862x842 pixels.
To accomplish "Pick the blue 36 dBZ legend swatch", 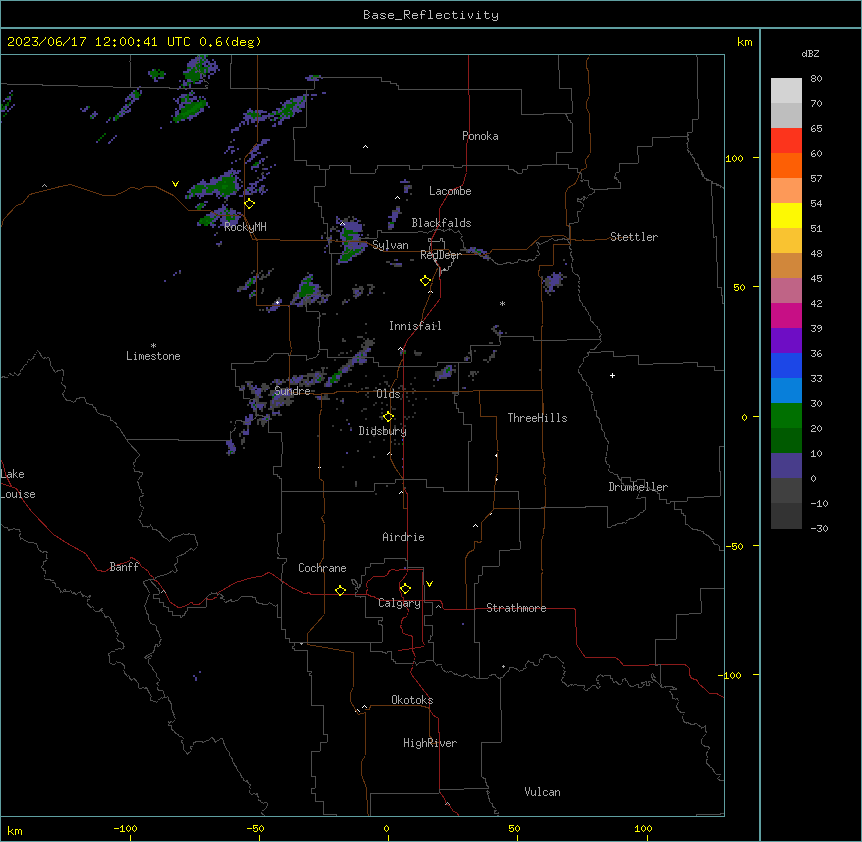I will [786, 365].
